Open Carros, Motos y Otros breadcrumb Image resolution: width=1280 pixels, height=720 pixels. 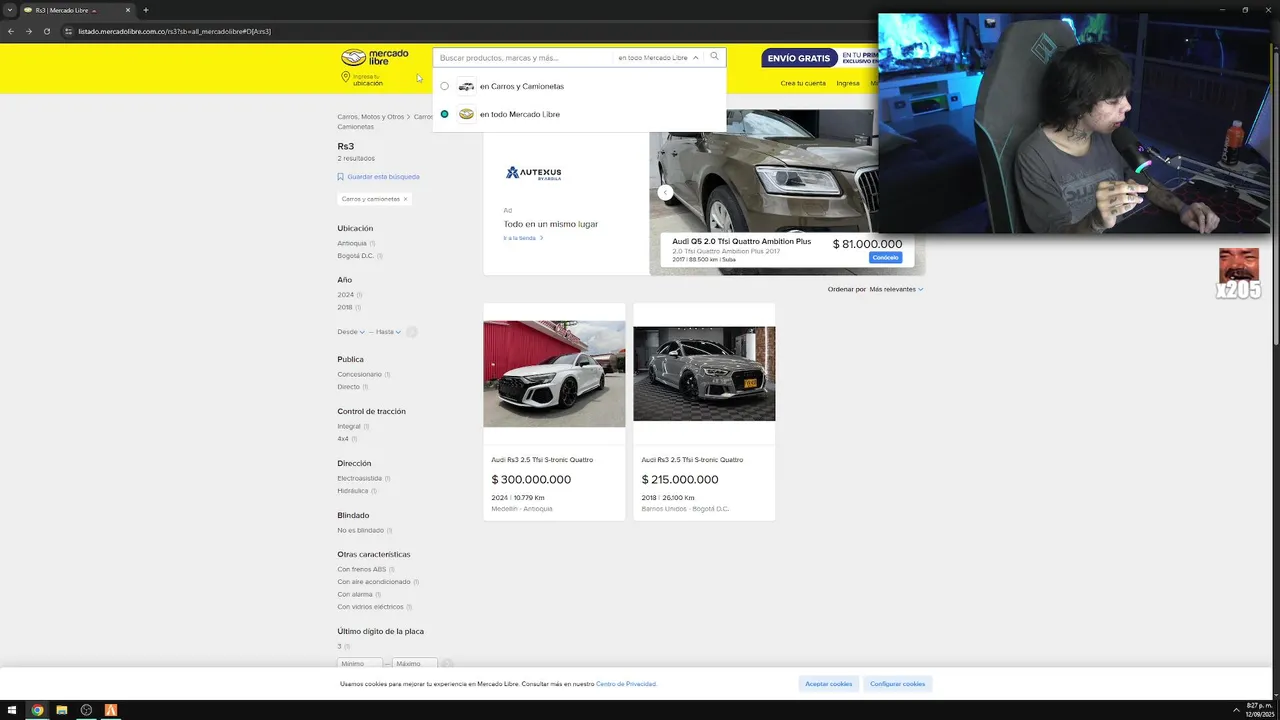[371, 117]
